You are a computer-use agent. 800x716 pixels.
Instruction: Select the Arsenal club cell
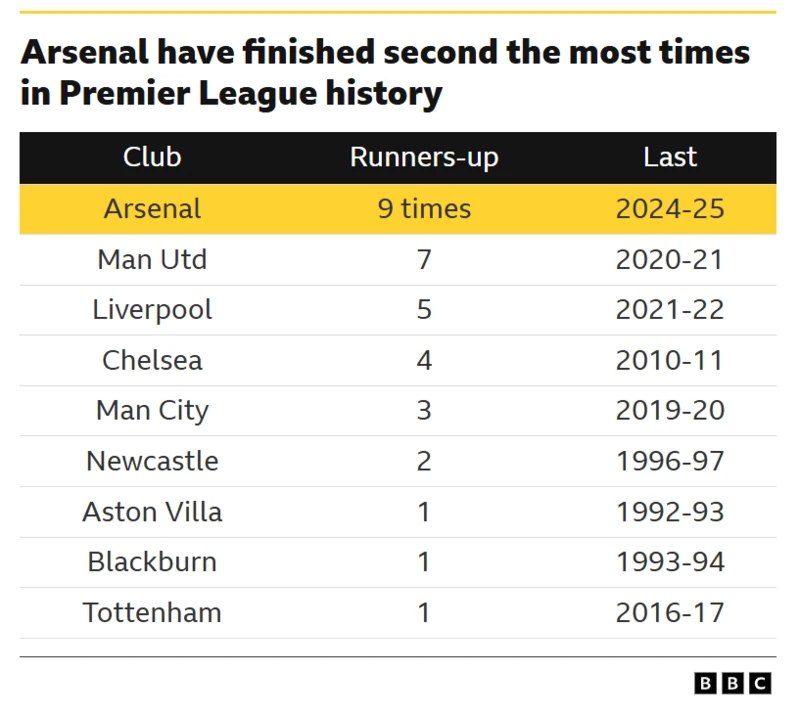[x=152, y=208]
